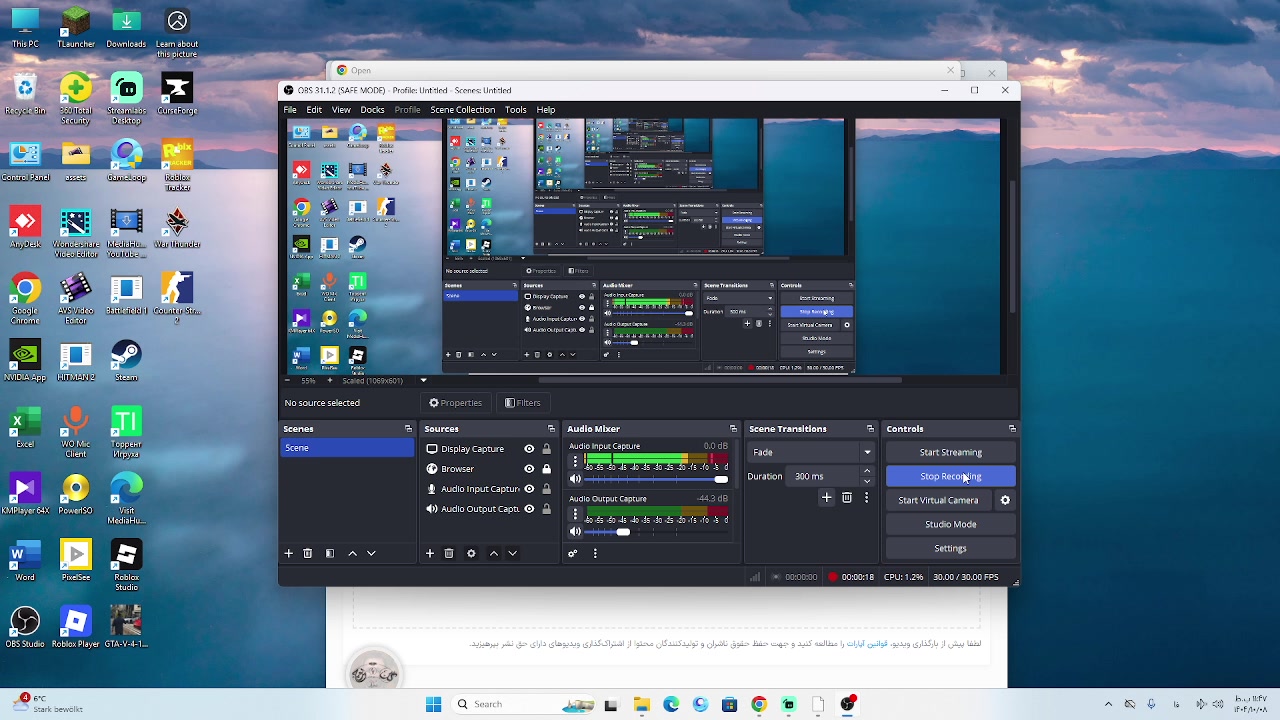Open source properties gear in Sources toolbar
Viewport: 1280px width, 720px height.
pyautogui.click(x=471, y=553)
